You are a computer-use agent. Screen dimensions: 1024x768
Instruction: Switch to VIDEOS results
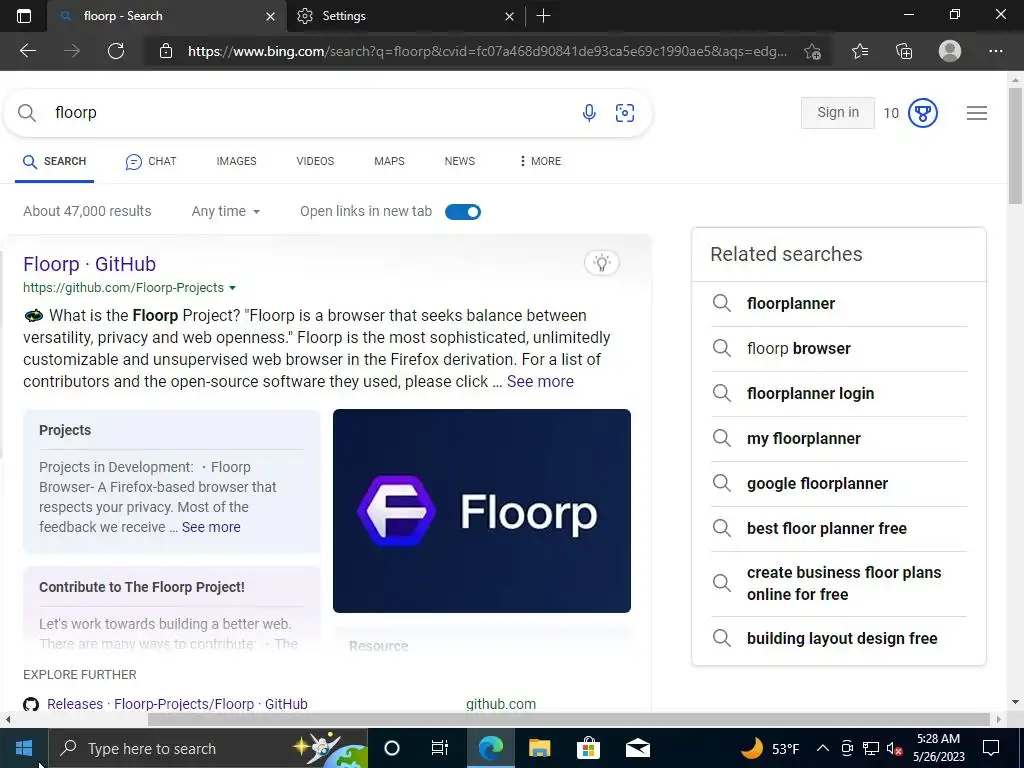315,161
